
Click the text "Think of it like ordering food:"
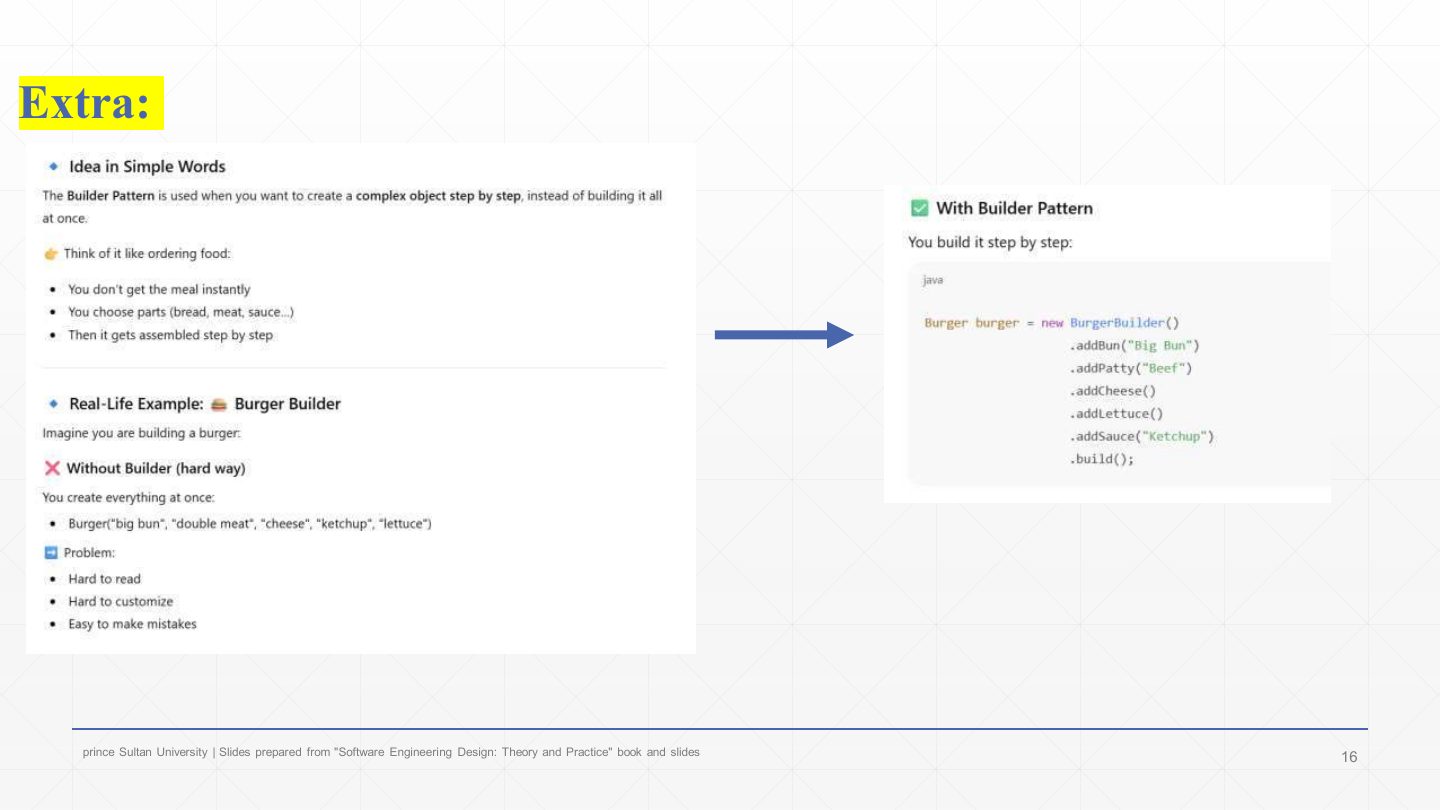pos(147,254)
